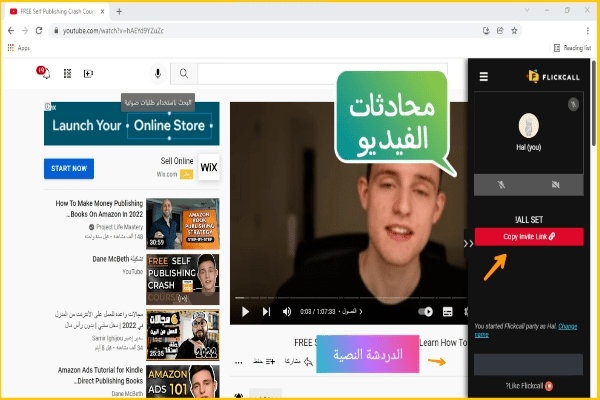Screen dimensions: 600x400
Task: Click the Dane McBeth mix title
Action: [117, 259]
